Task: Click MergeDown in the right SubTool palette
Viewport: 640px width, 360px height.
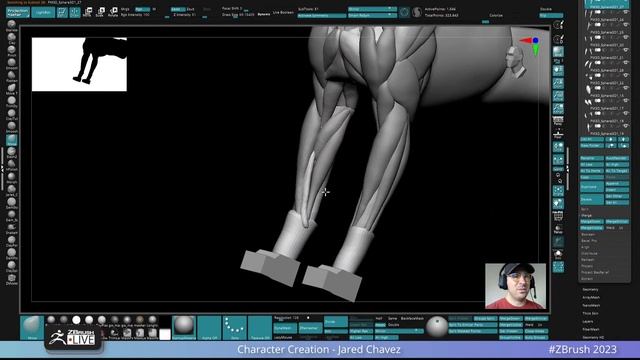Action: (591, 222)
